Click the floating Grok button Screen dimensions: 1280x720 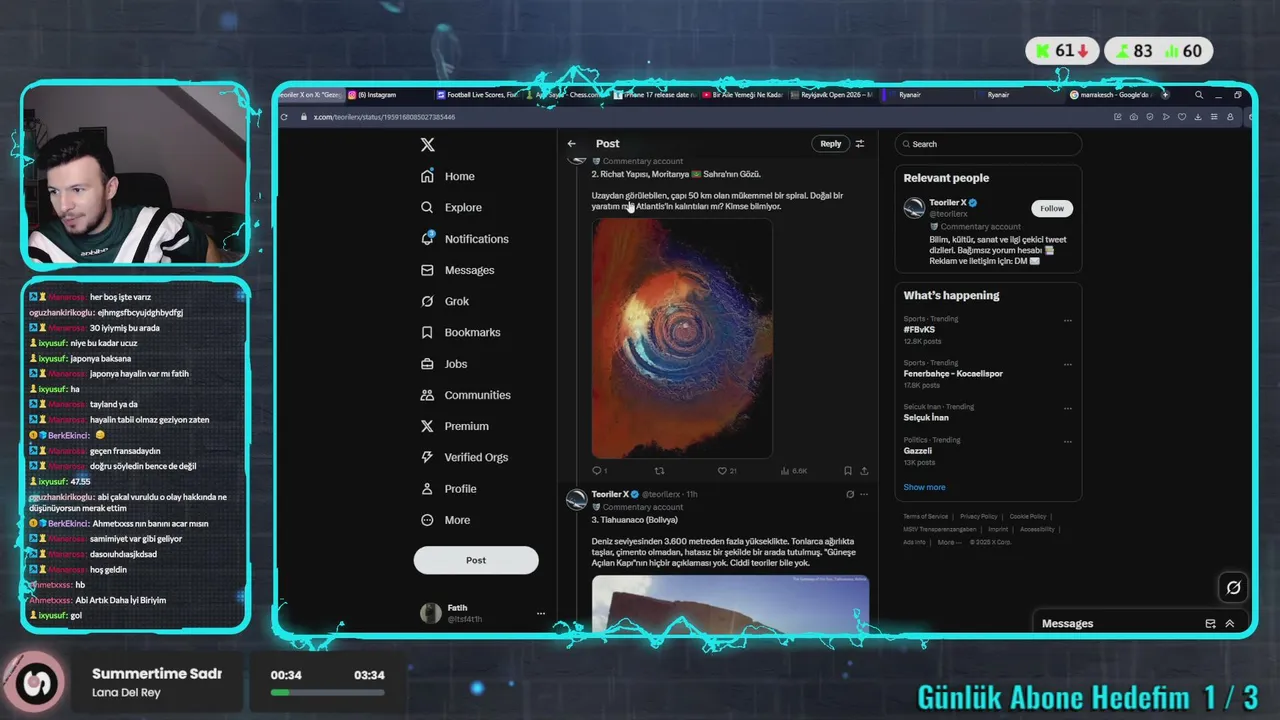pyautogui.click(x=1233, y=587)
